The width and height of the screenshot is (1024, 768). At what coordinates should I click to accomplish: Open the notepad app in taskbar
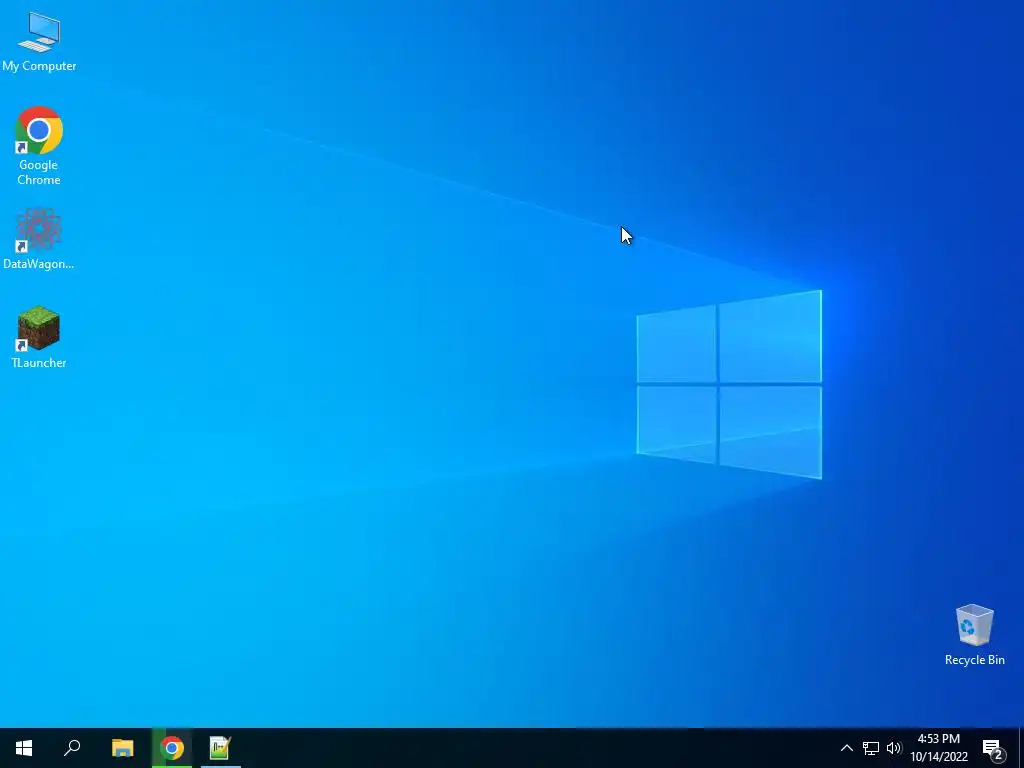221,748
